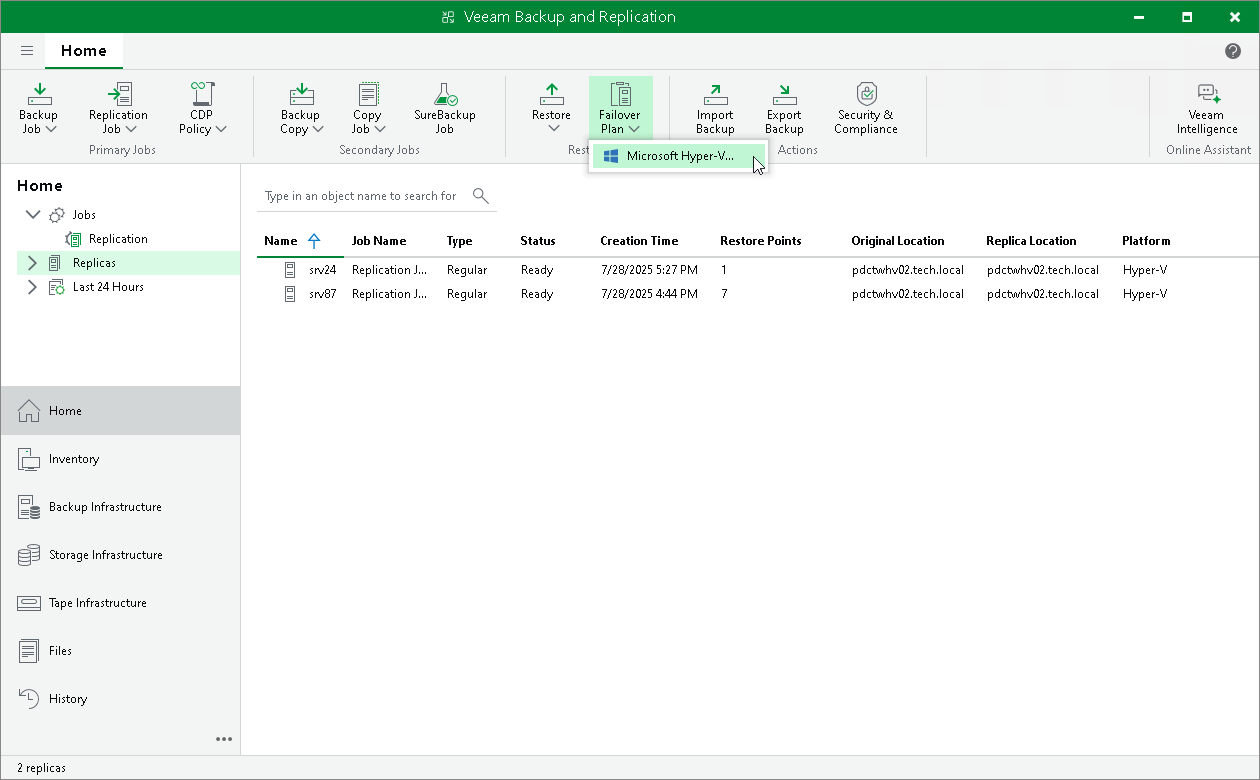Click the search magnifier icon
This screenshot has width=1260, height=780.
[x=481, y=195]
